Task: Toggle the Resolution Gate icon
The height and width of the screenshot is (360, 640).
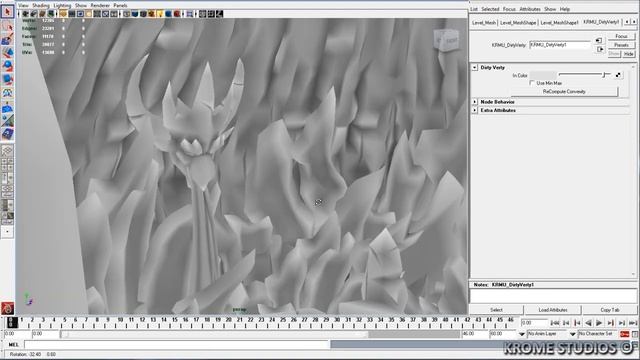Action: point(80,14)
